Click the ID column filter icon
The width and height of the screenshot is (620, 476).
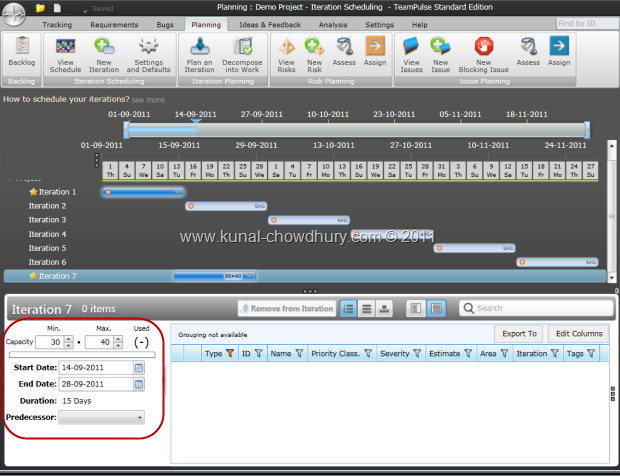click(258, 353)
